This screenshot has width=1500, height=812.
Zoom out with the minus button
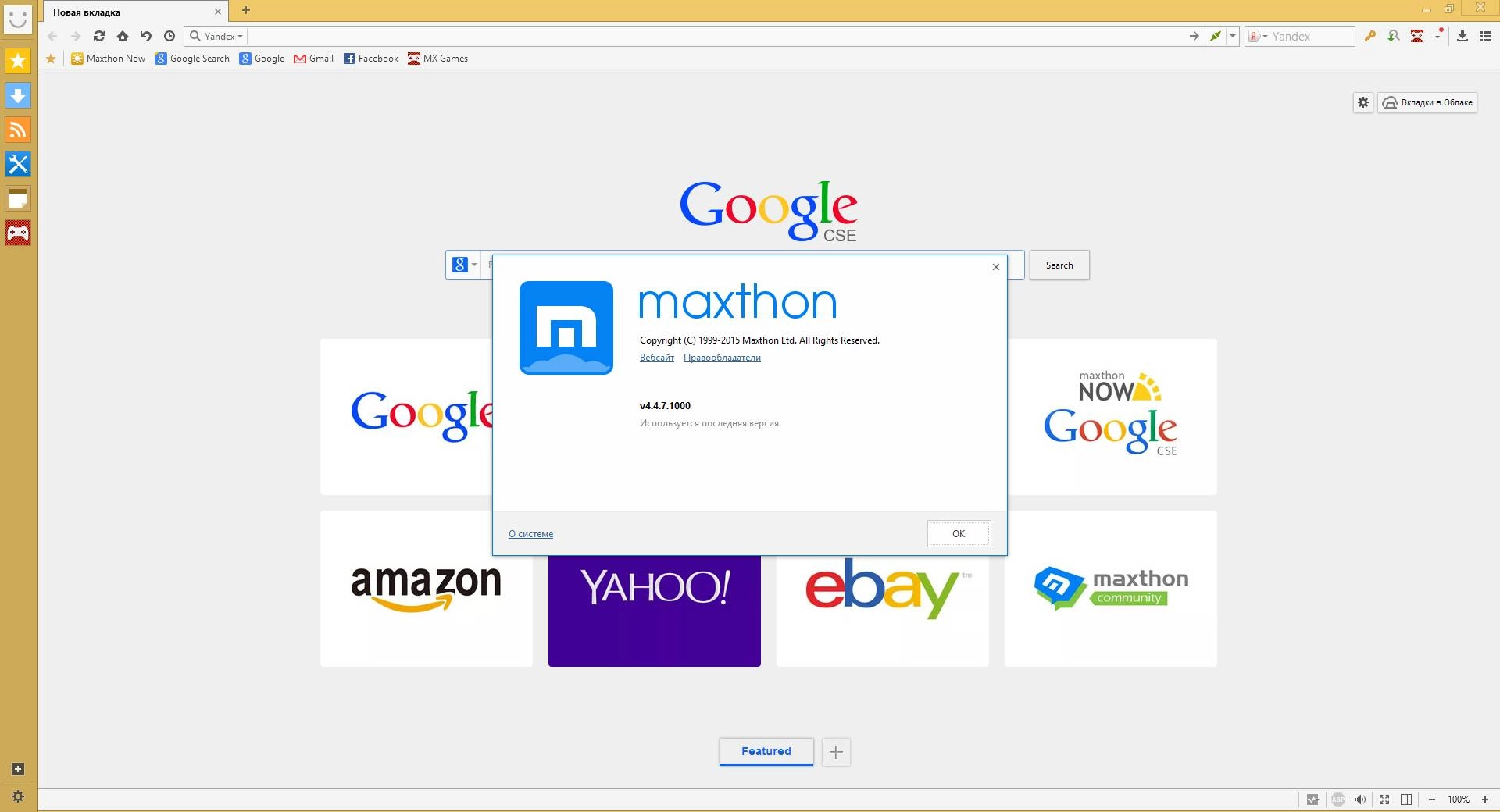coord(1432,800)
